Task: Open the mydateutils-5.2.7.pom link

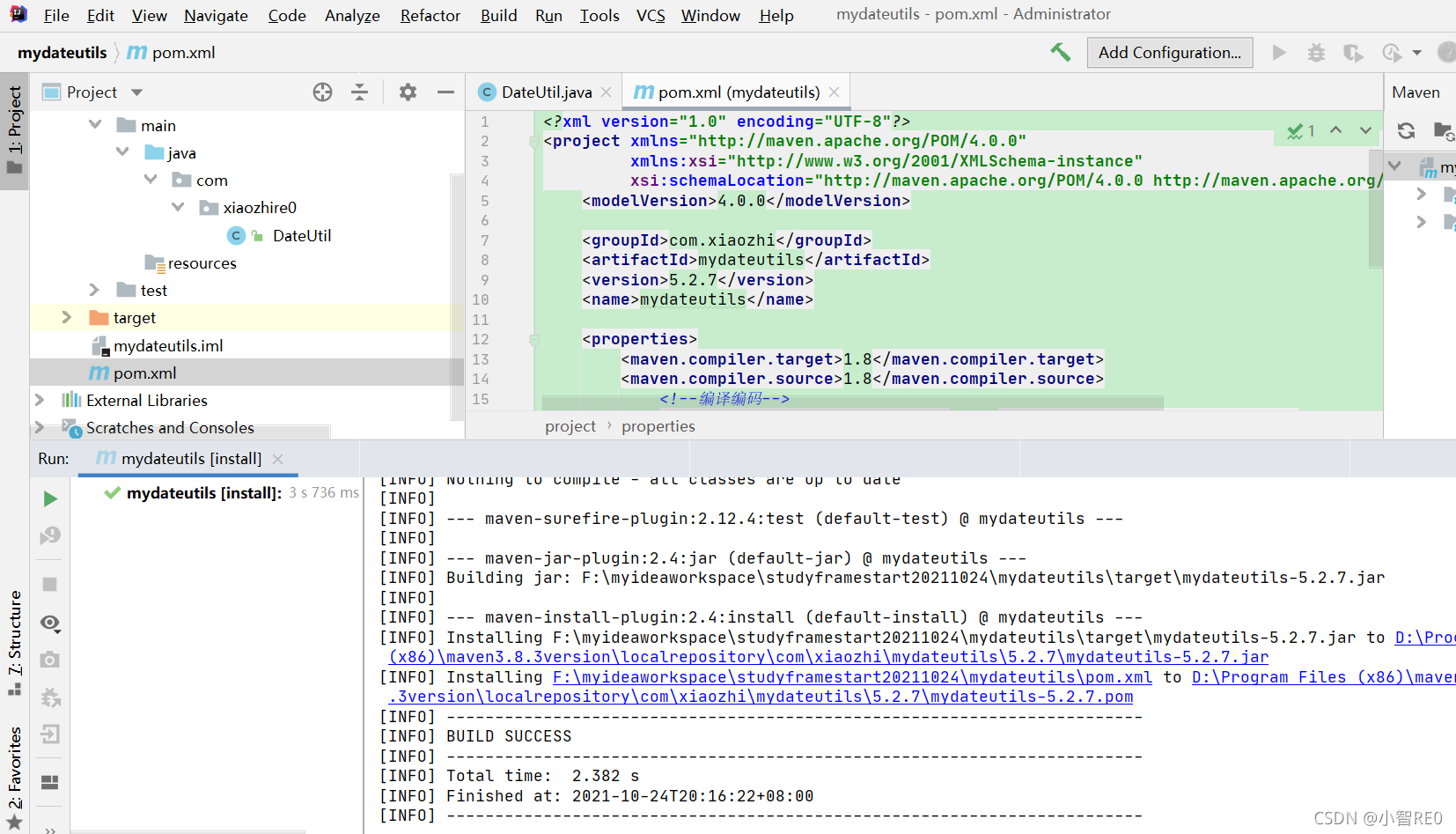Action: pyautogui.click(x=761, y=697)
